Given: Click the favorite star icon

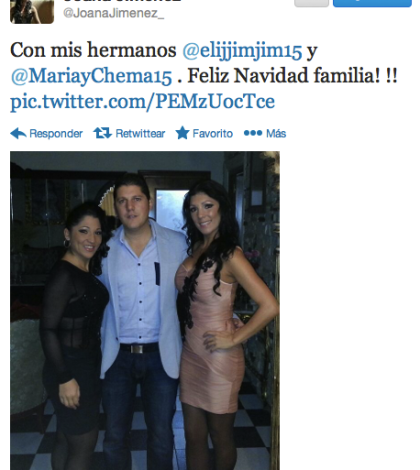Looking at the screenshot, I should (182, 133).
